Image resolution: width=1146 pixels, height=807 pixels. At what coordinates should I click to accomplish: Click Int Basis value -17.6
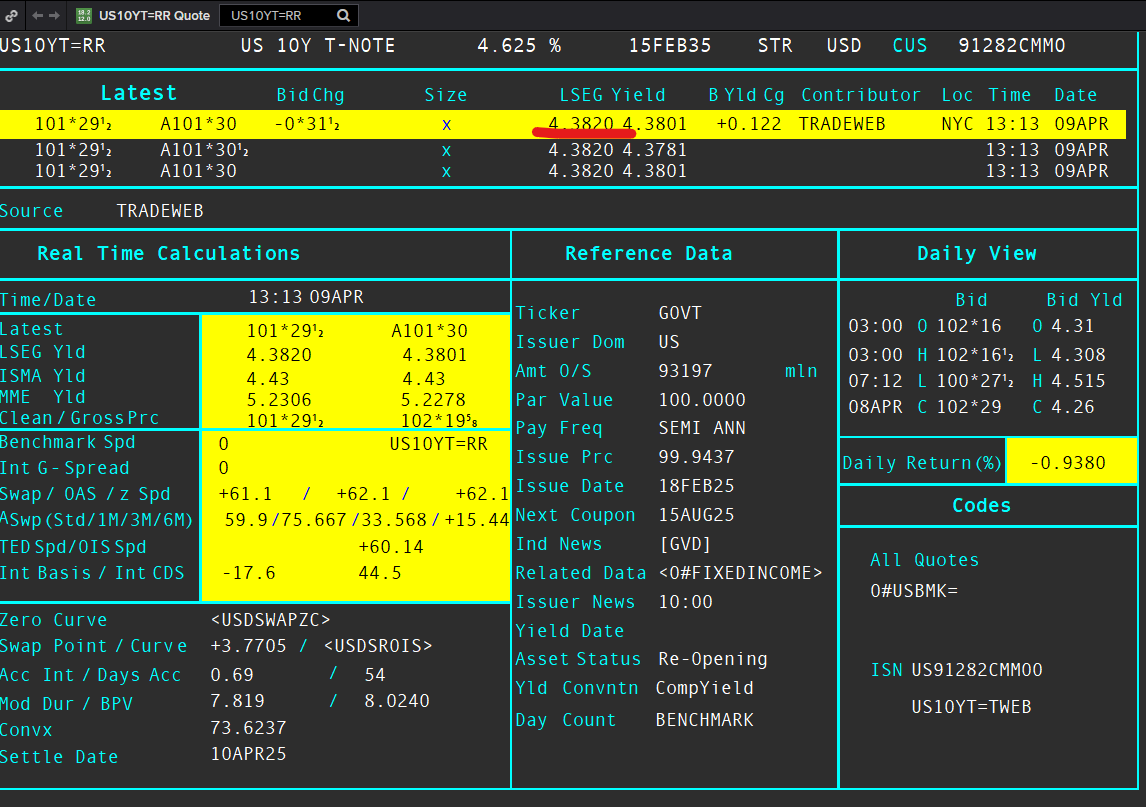(248, 572)
